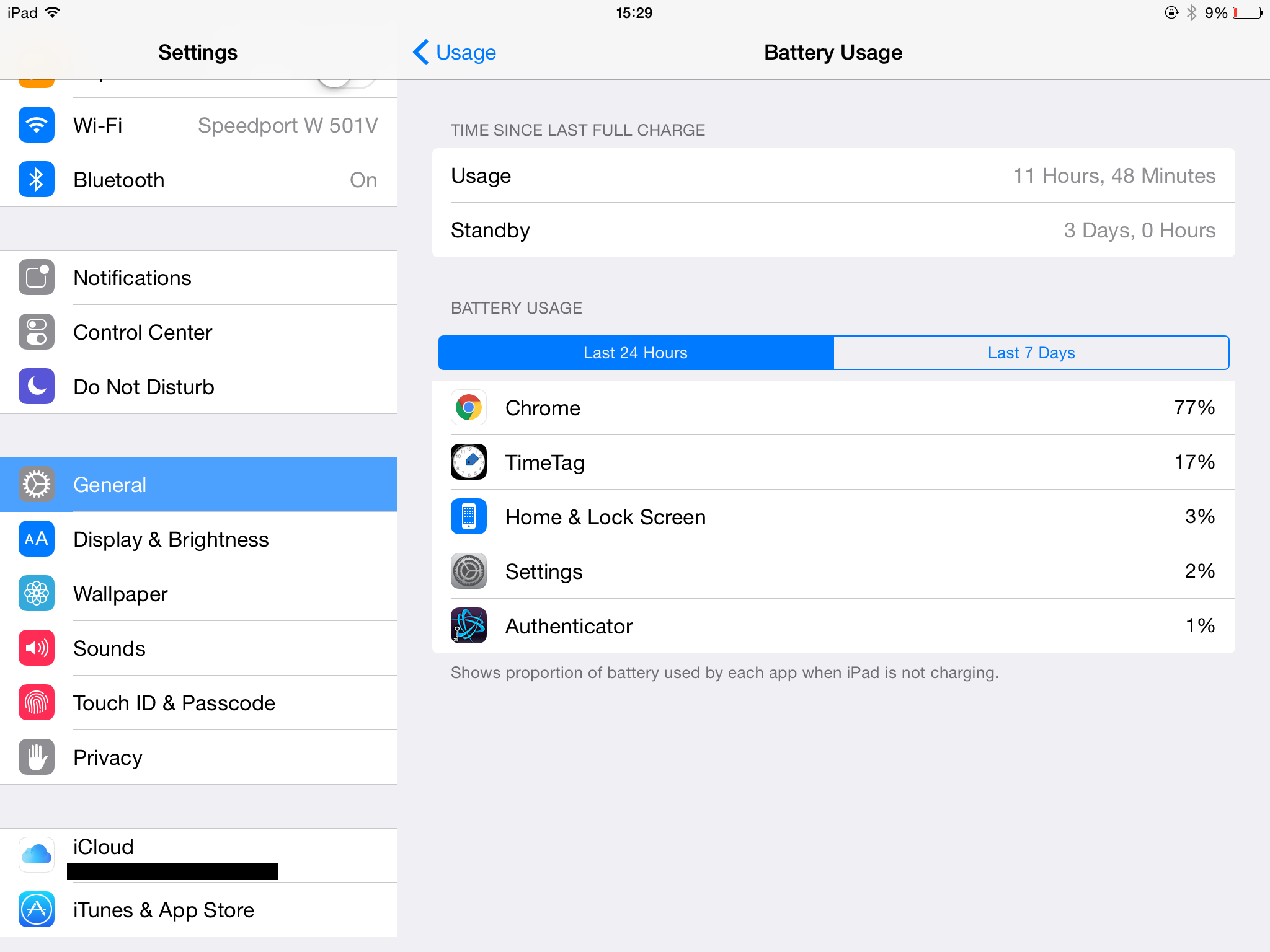Open the Notifications settings row
The image size is (1270, 952).
[198, 278]
